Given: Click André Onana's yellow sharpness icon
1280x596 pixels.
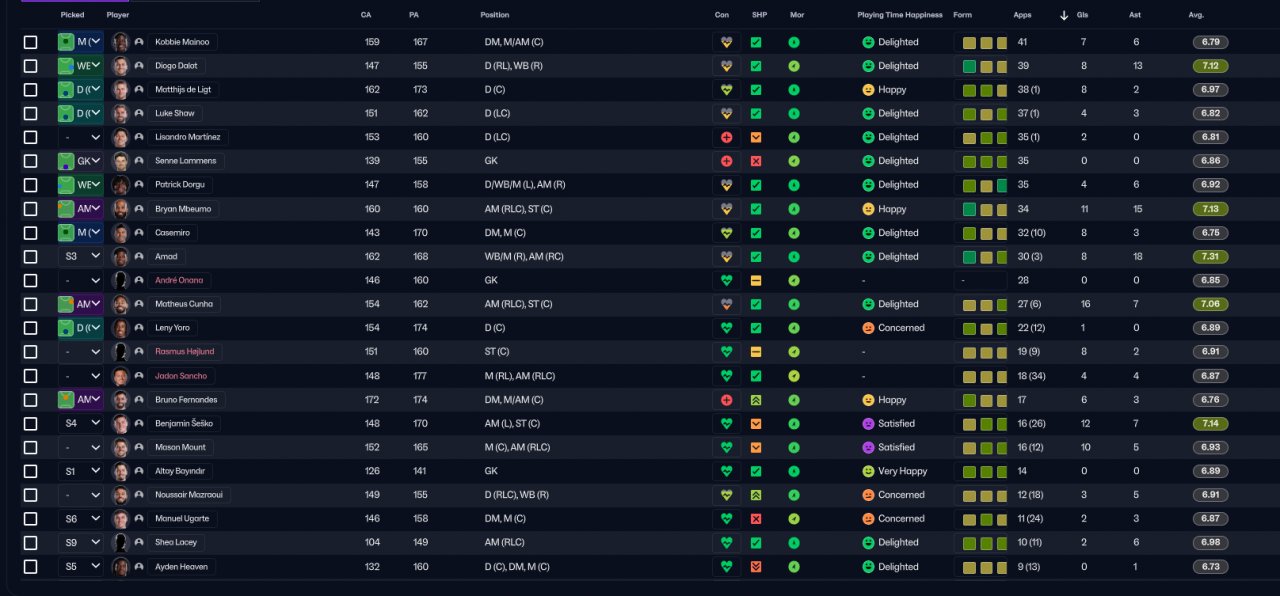Looking at the screenshot, I should coord(756,280).
